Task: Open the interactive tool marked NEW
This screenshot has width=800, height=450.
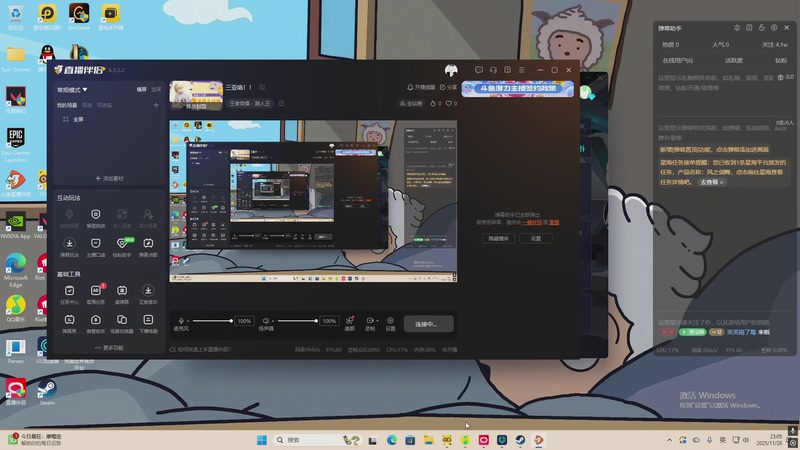Action: tap(122, 247)
